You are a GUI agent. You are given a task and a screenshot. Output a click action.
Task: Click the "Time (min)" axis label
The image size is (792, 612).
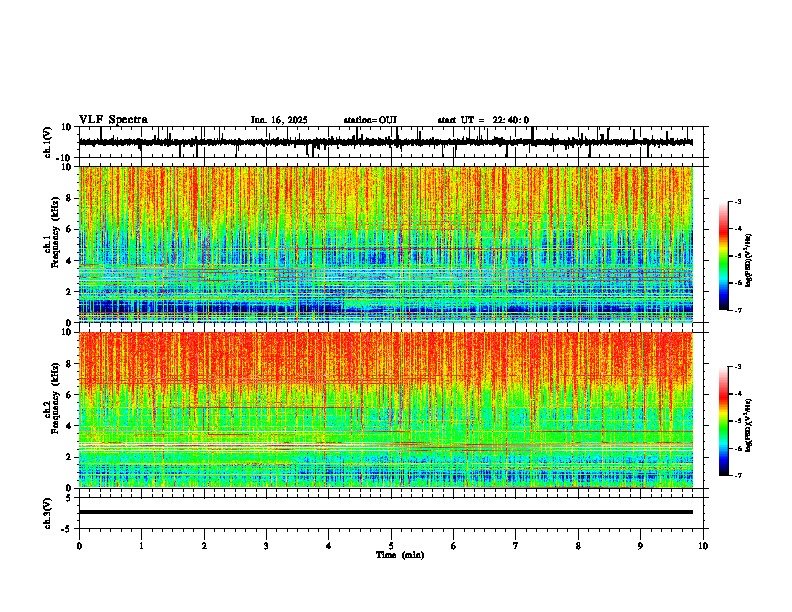(x=400, y=555)
